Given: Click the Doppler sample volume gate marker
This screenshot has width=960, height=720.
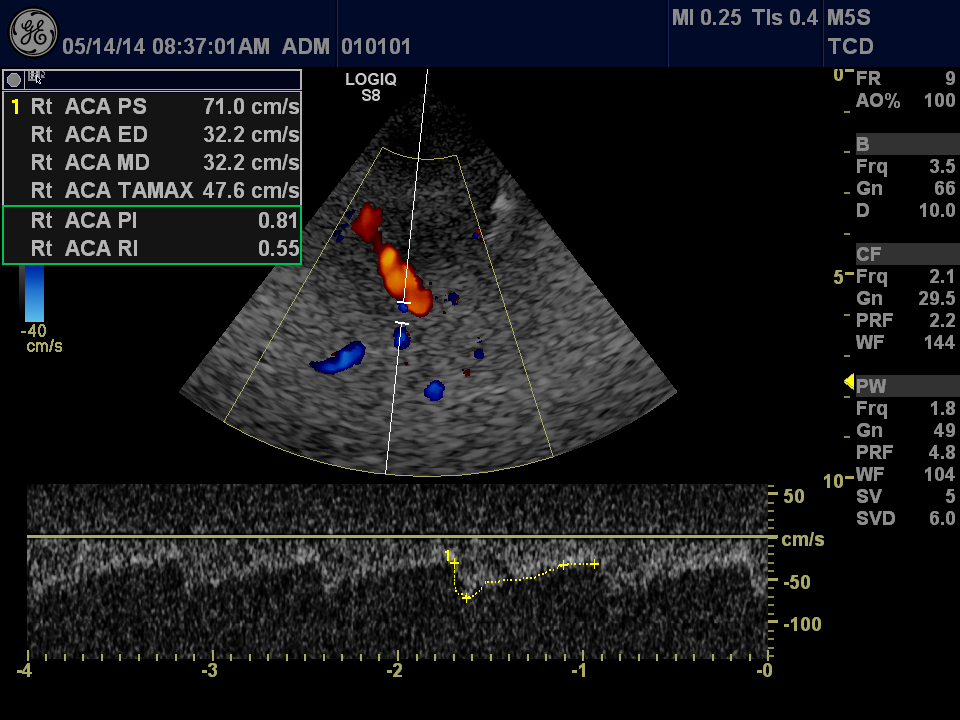Looking at the screenshot, I should [x=403, y=312].
